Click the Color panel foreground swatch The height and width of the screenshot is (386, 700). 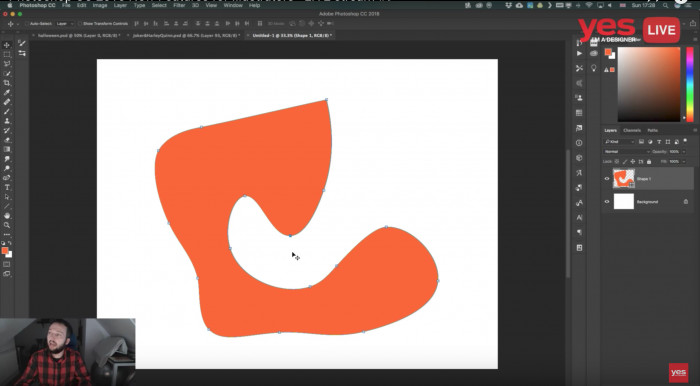pos(608,52)
